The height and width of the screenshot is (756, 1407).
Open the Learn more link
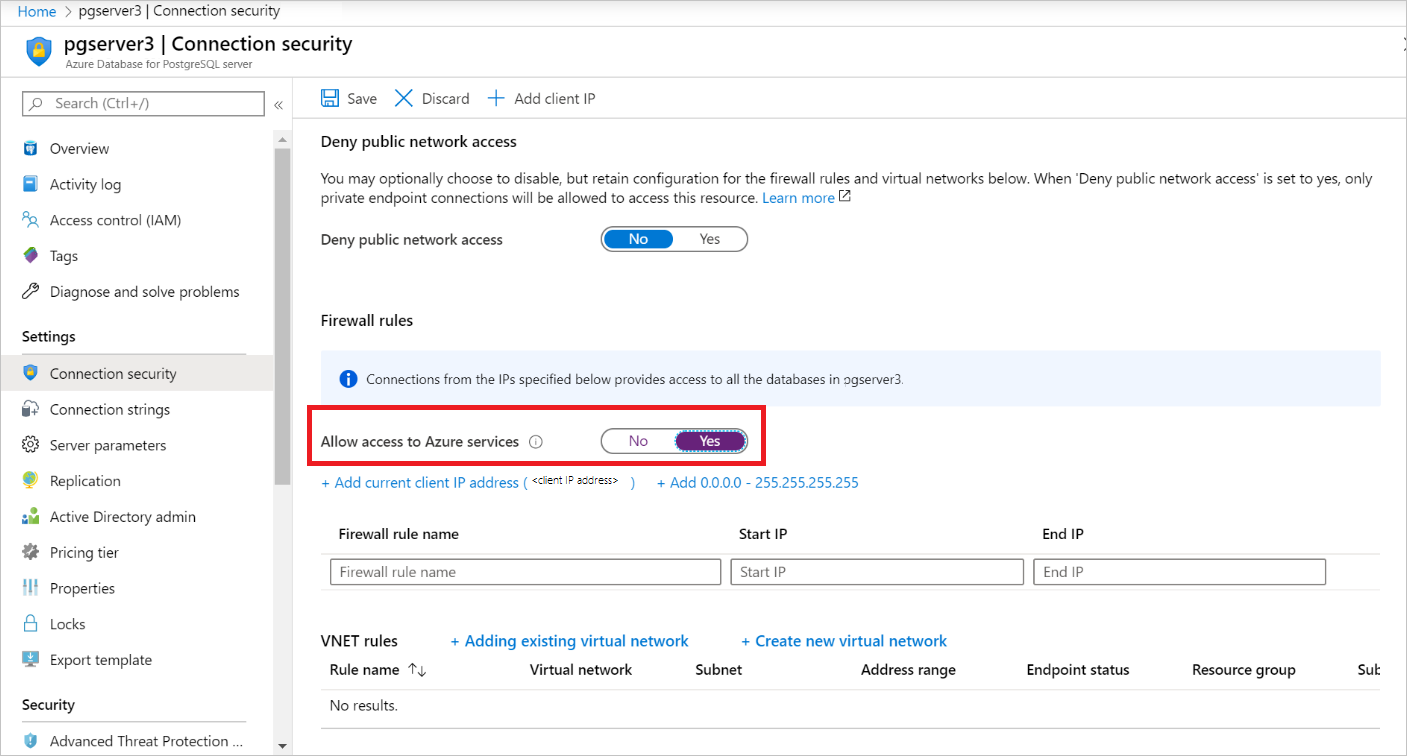point(798,198)
